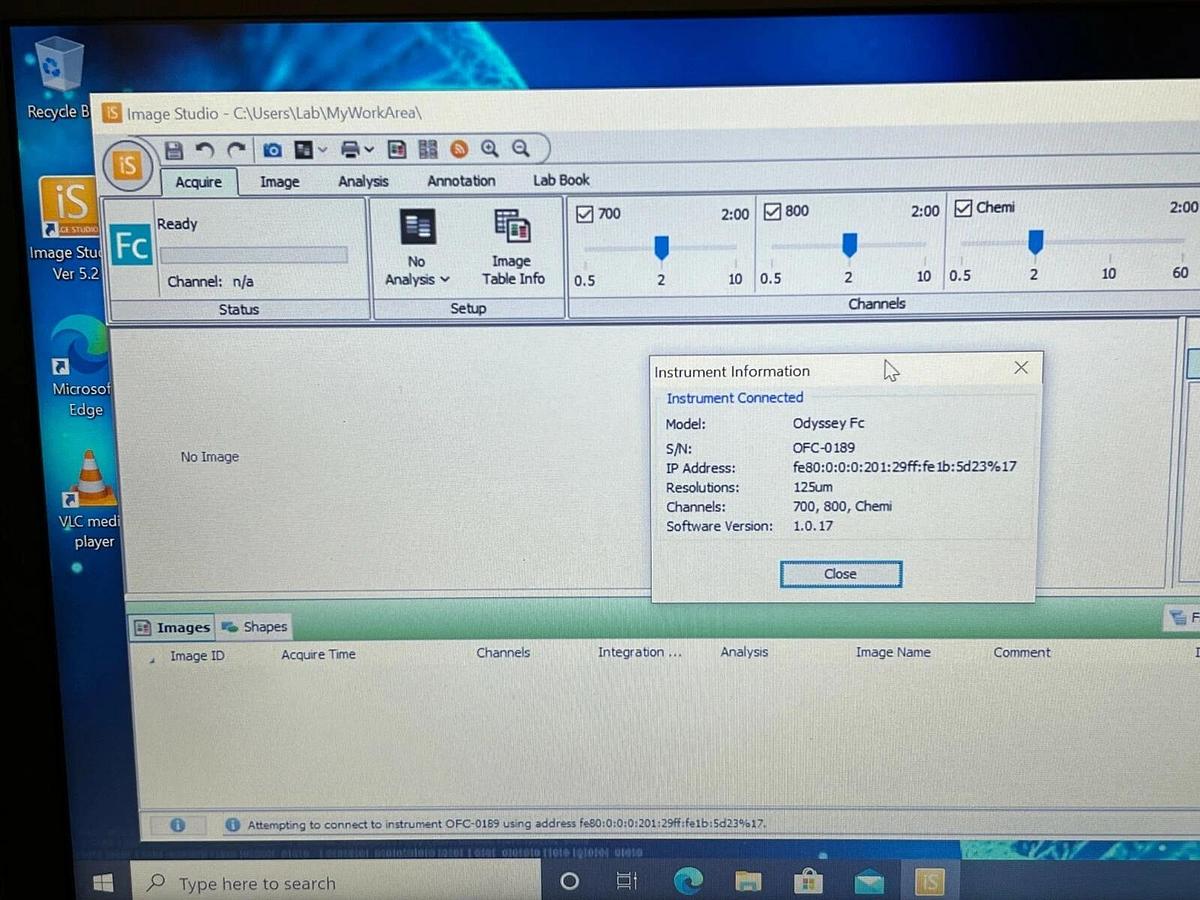Viewport: 1200px width, 900px height.
Task: Click the orange feed icon
Action: (x=459, y=149)
